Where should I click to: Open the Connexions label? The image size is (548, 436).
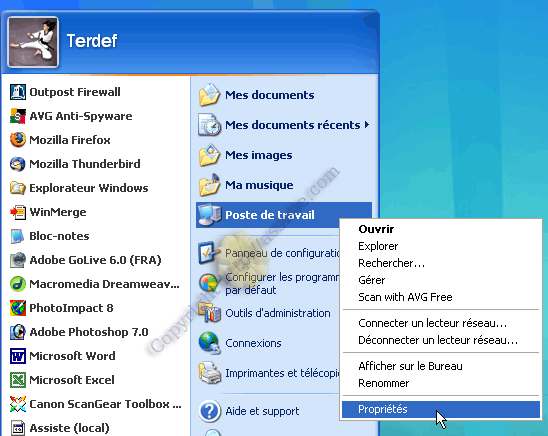(x=253, y=343)
